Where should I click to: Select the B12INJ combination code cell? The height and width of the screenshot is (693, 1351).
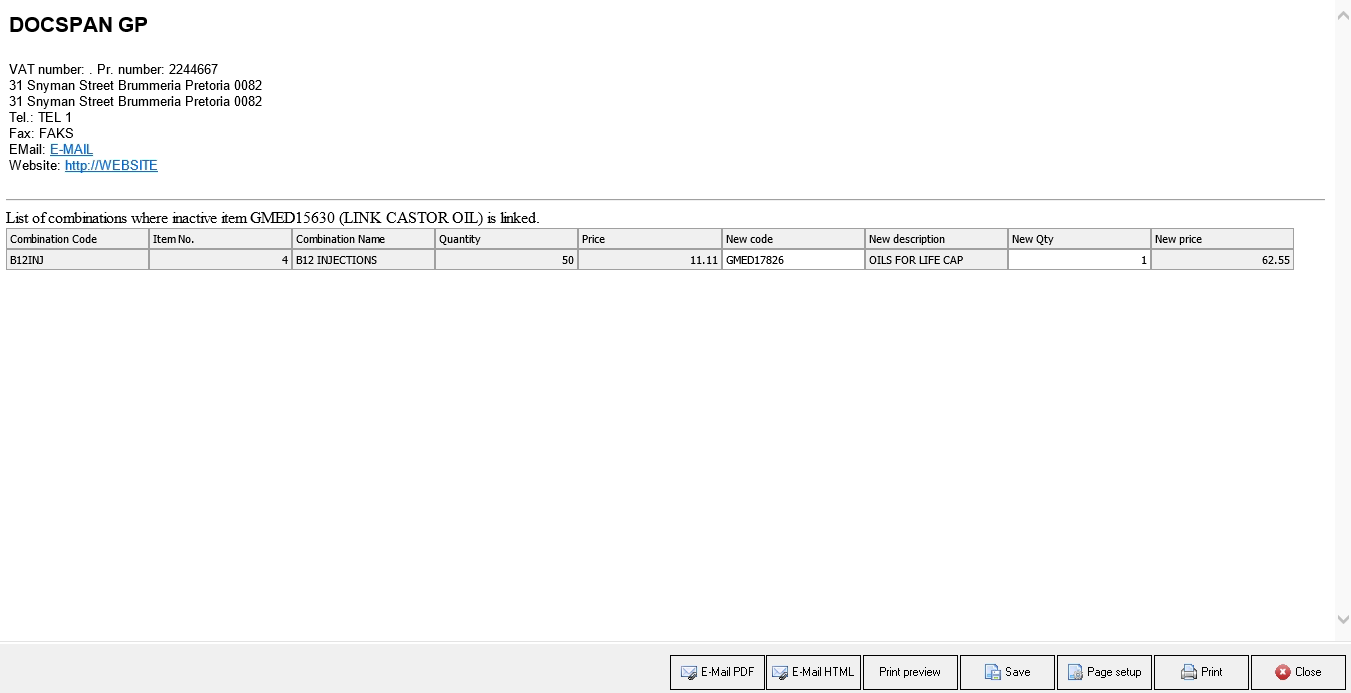click(x=78, y=260)
